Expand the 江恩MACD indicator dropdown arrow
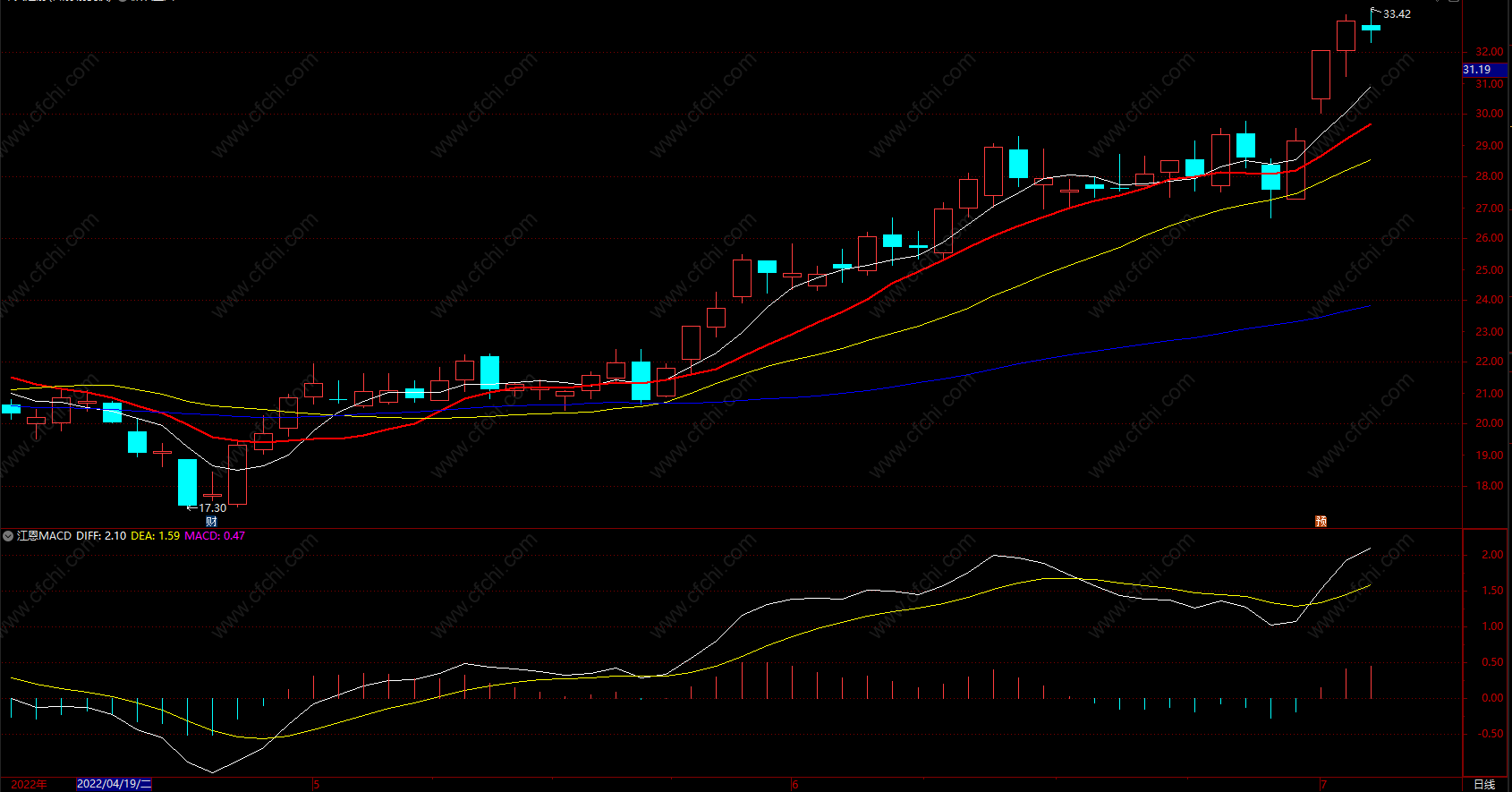The height and width of the screenshot is (792, 1512). click(8, 536)
